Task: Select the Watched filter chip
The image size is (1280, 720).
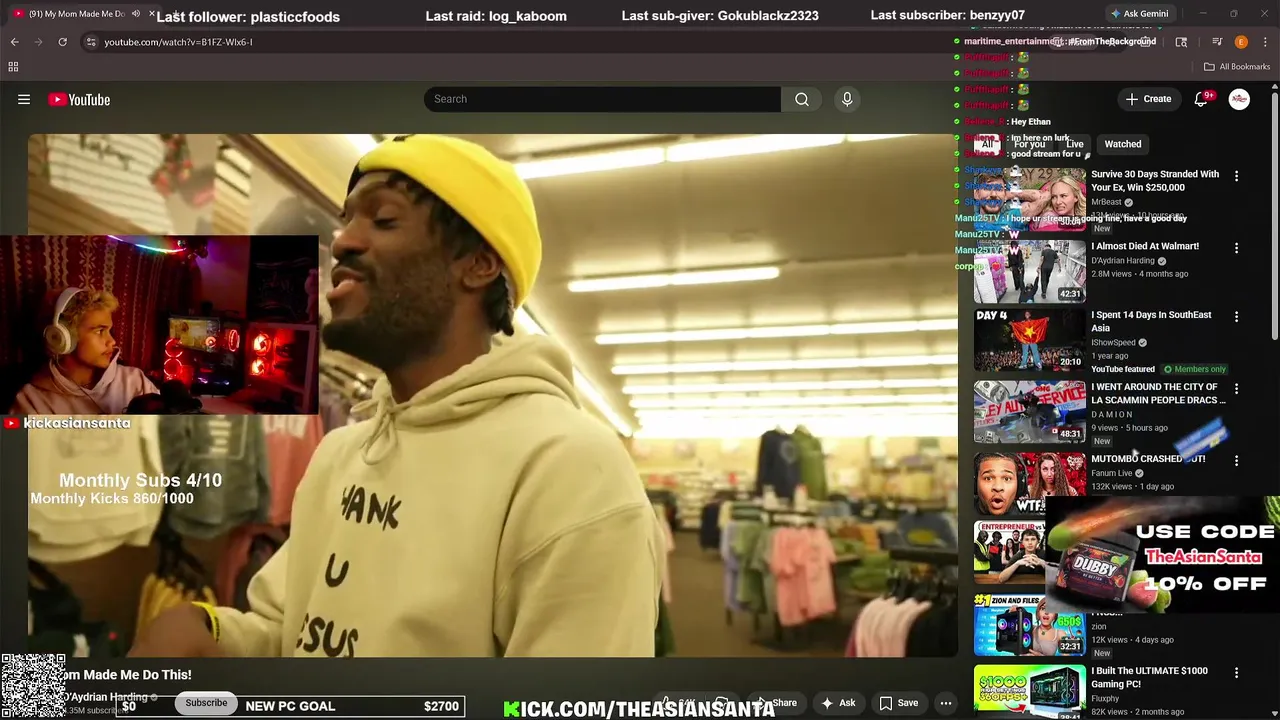Action: tap(1122, 144)
